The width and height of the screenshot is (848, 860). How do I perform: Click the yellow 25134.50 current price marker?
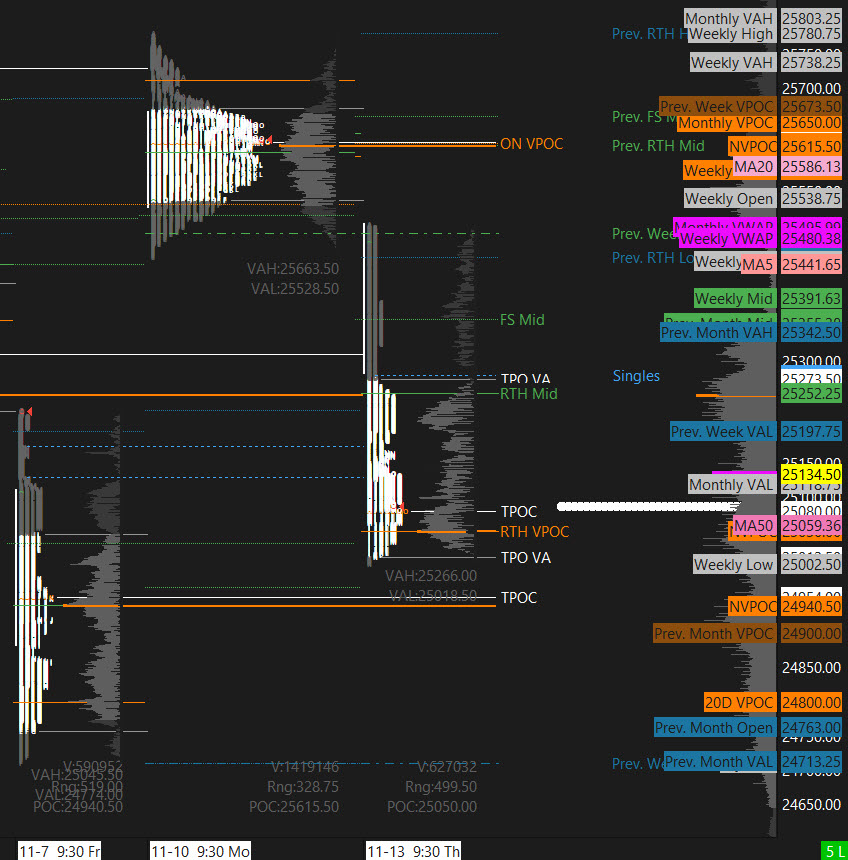811,474
